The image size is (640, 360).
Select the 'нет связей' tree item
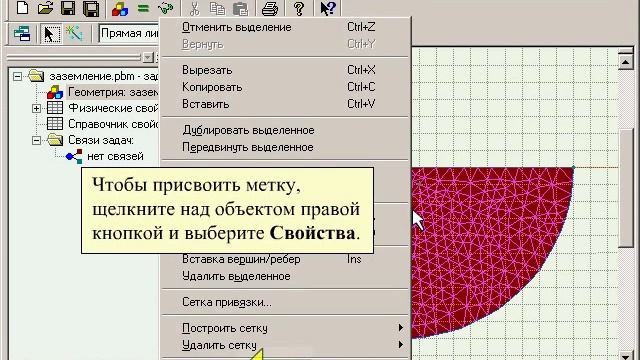click(115, 156)
